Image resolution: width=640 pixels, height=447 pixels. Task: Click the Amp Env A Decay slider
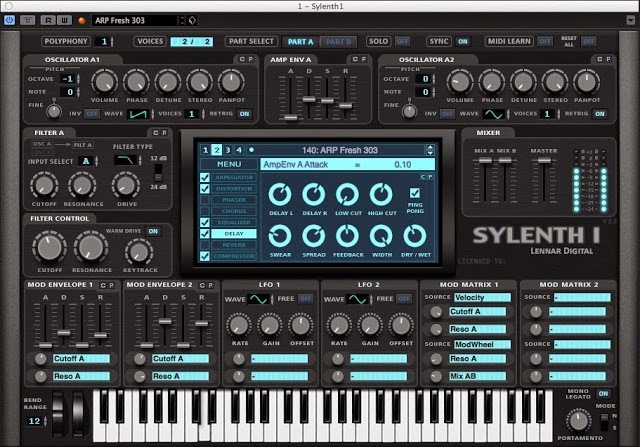(309, 99)
